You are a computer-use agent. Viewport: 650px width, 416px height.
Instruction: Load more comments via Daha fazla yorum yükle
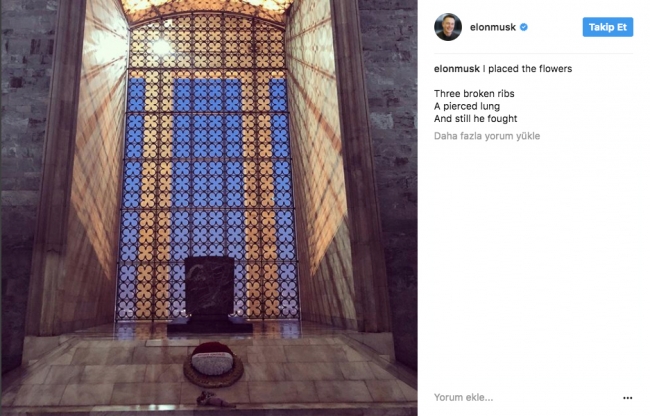tap(487, 136)
